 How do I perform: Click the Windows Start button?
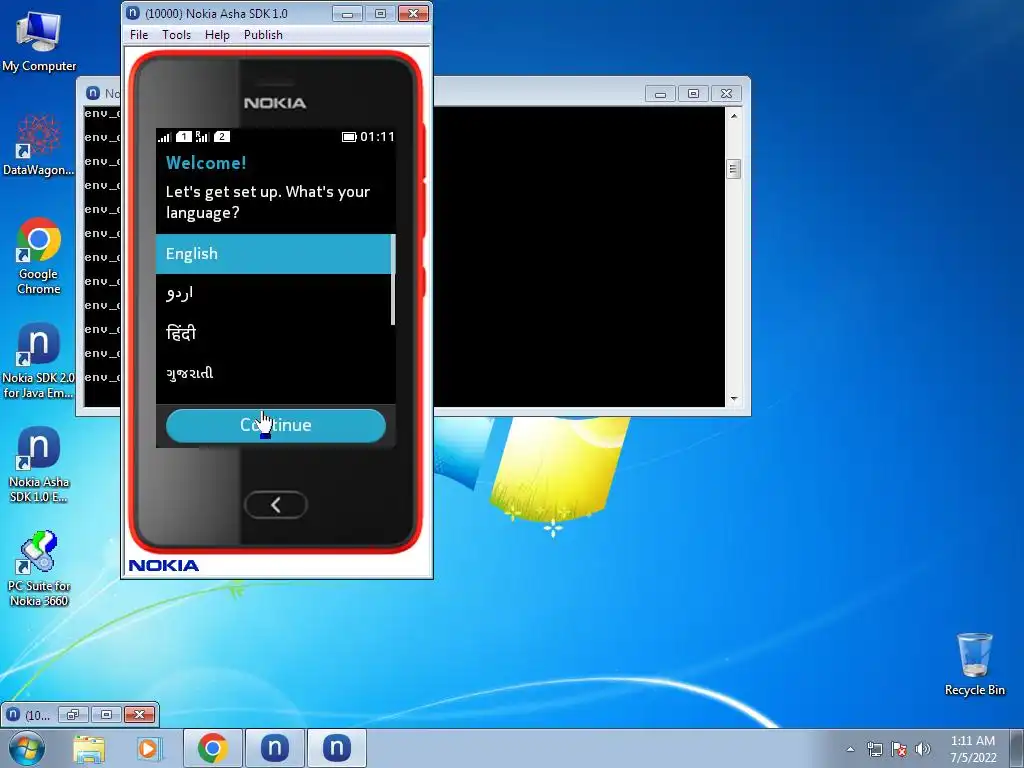point(27,748)
